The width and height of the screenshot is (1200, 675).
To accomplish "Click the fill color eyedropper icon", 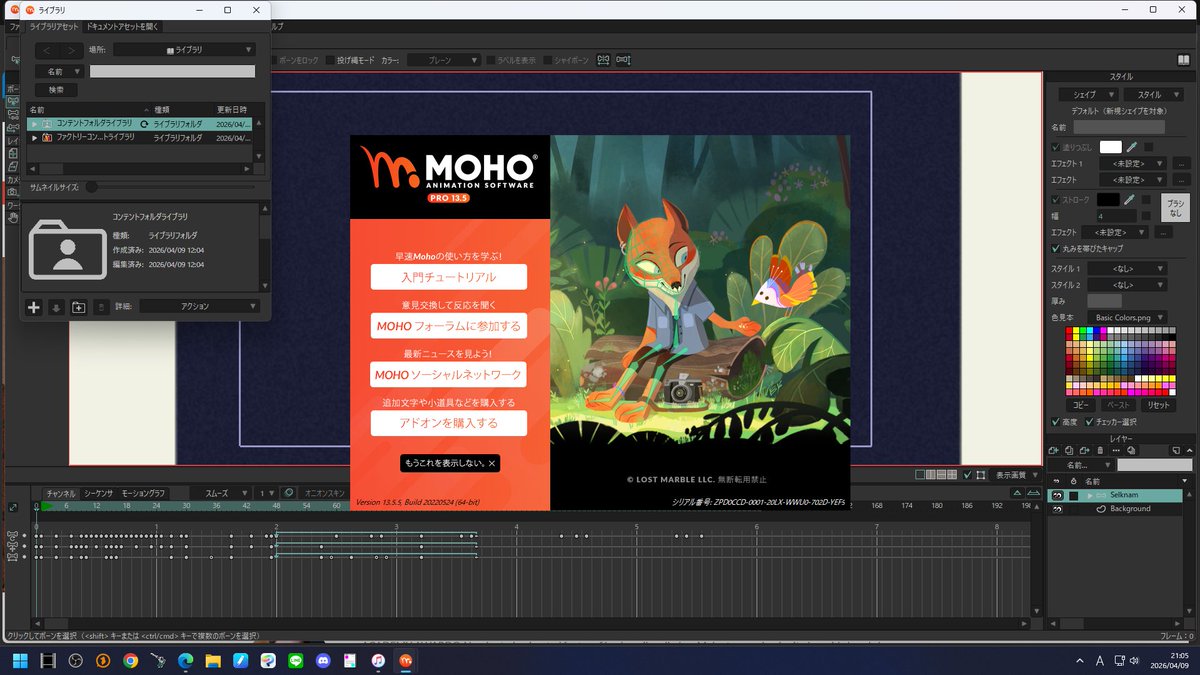I will (1132, 147).
